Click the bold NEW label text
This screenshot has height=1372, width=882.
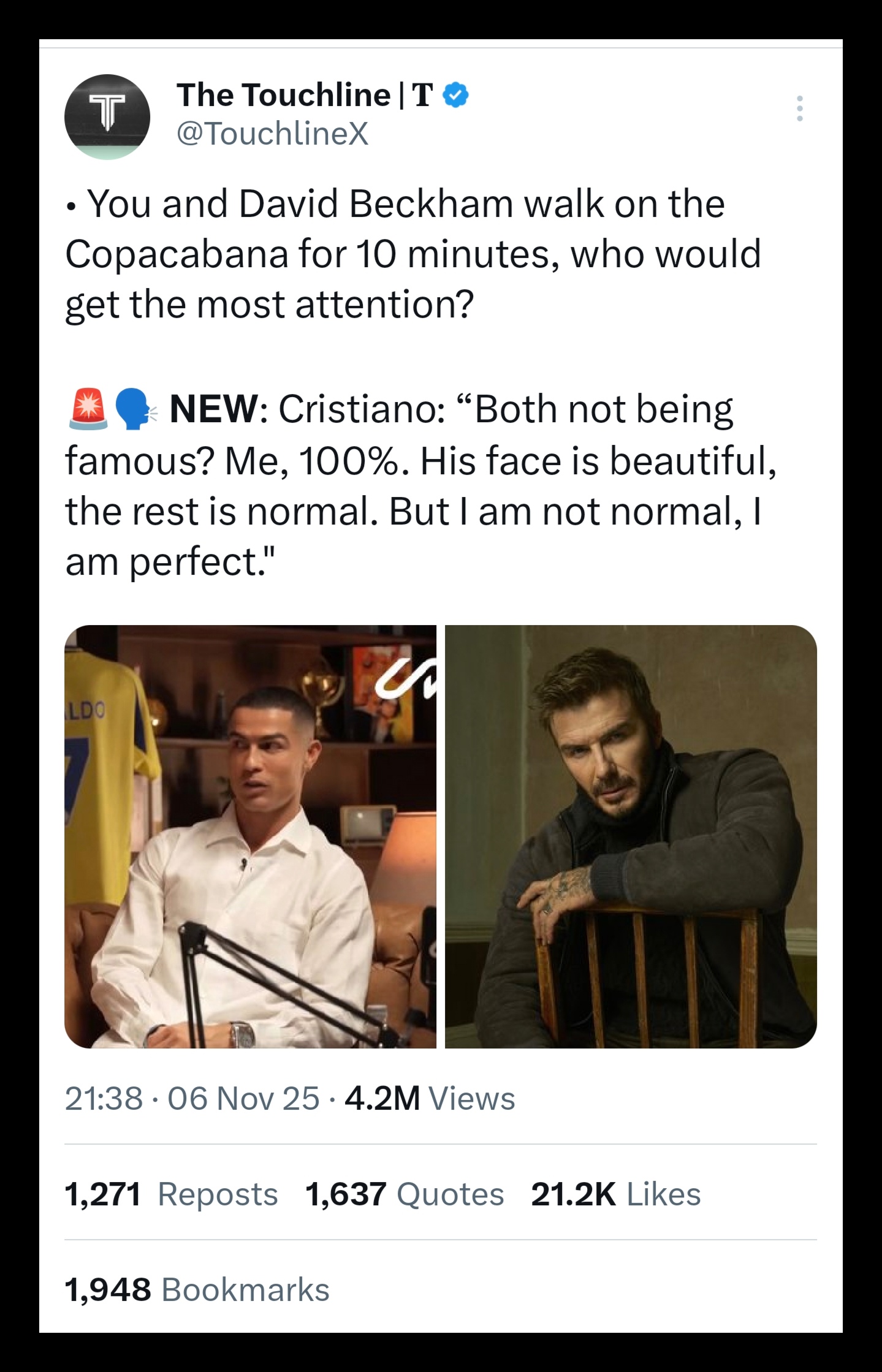point(213,409)
